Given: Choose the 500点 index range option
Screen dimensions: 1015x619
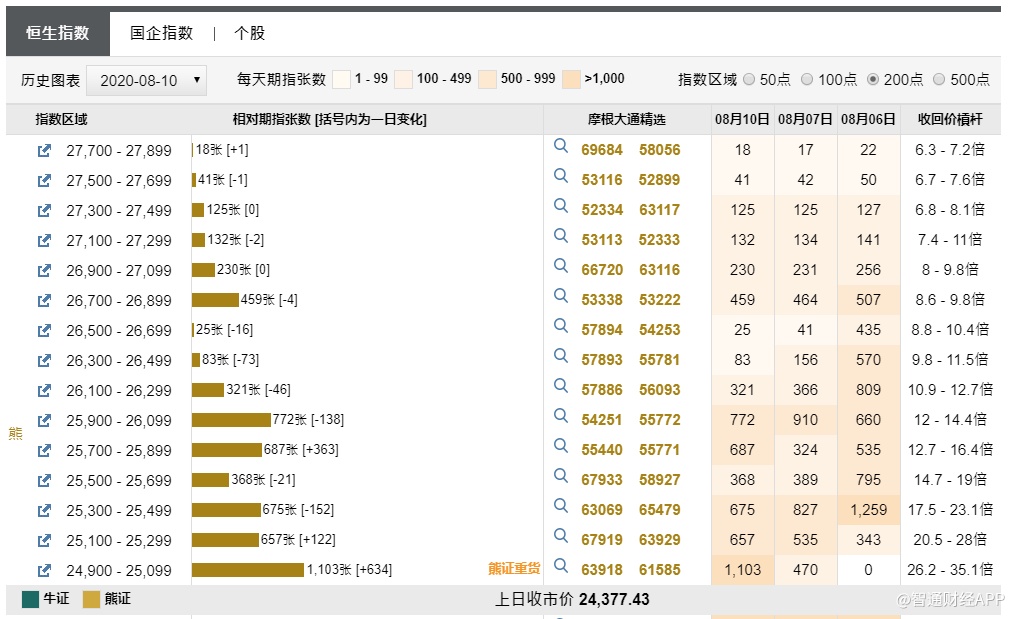Looking at the screenshot, I should [x=939, y=80].
